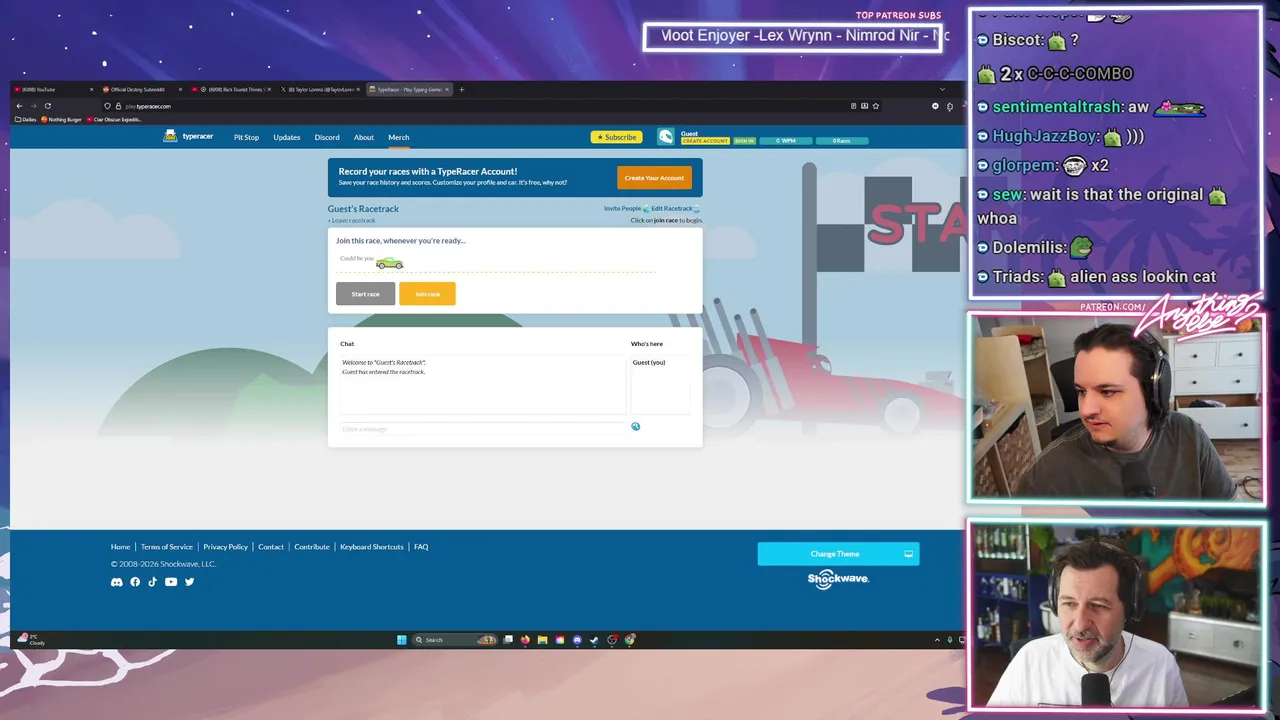The width and height of the screenshot is (1280, 720).
Task: Click Create Account under Guest
Action: pyautogui.click(x=705, y=141)
